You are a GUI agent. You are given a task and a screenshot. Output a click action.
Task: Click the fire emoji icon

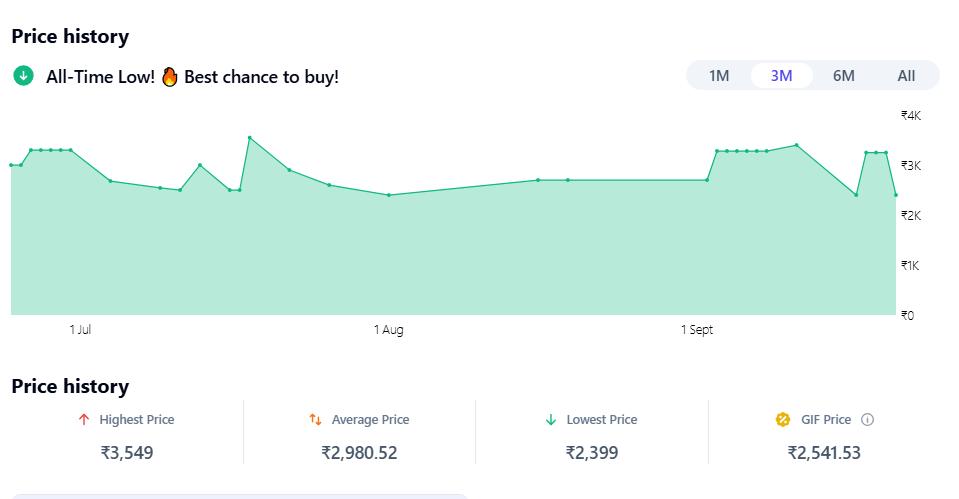pos(169,76)
